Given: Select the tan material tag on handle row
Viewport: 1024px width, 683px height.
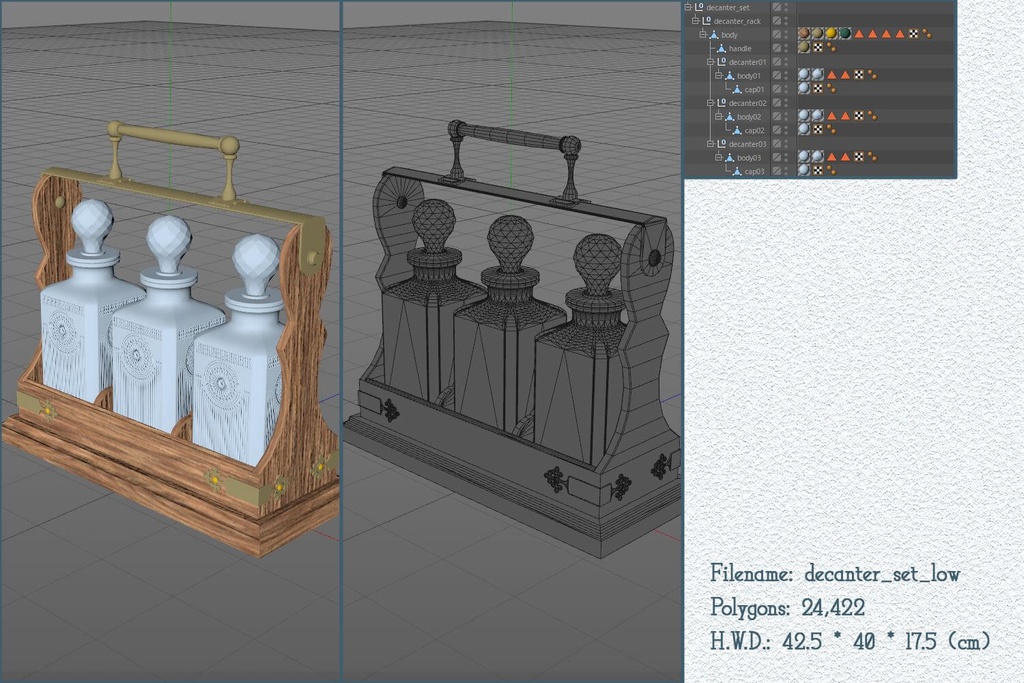Looking at the screenshot, I should pyautogui.click(x=804, y=48).
